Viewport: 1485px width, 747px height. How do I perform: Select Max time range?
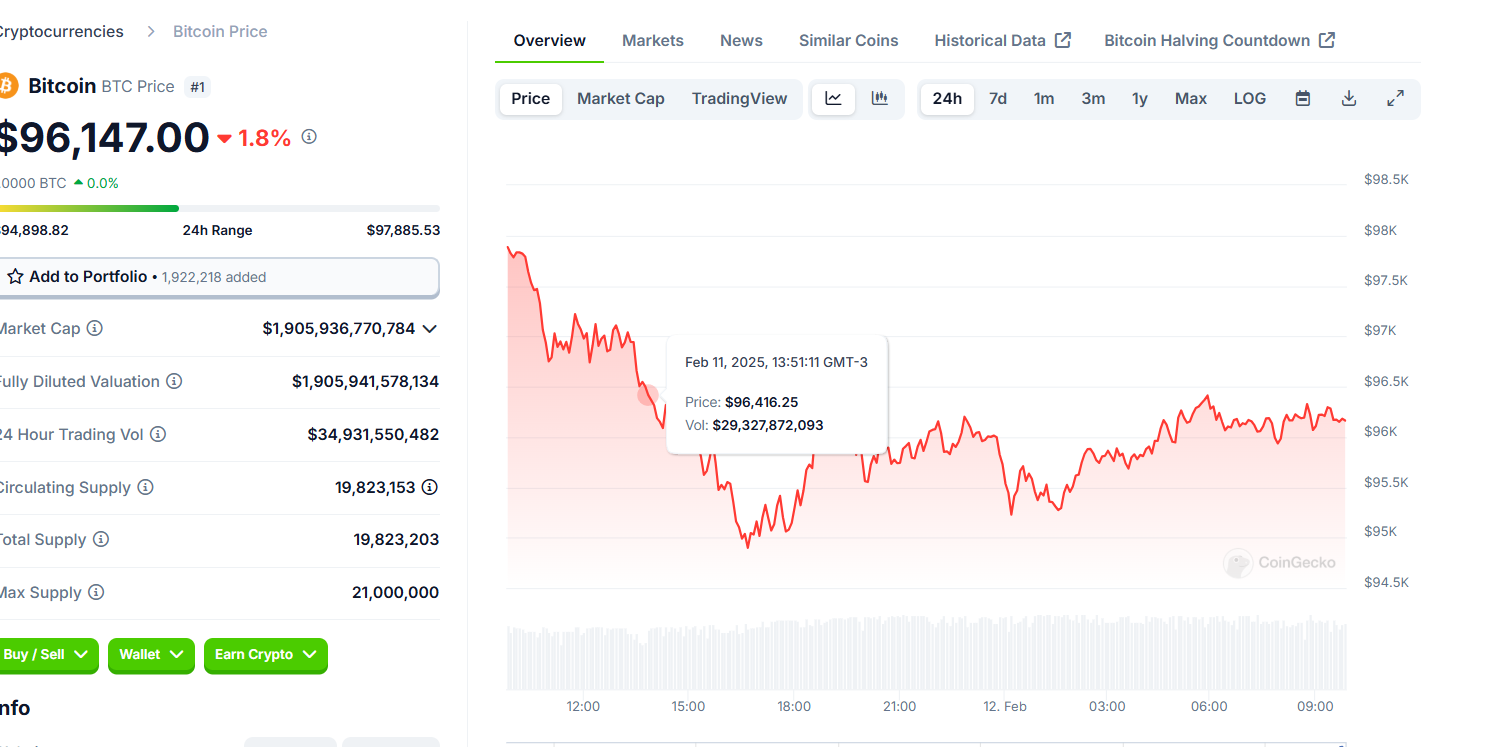[x=1191, y=98]
